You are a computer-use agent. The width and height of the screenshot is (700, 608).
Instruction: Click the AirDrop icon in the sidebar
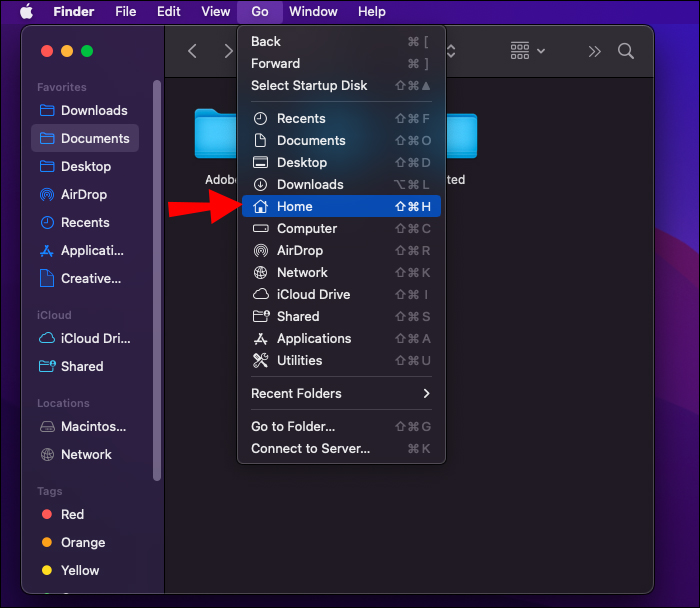click(47, 194)
